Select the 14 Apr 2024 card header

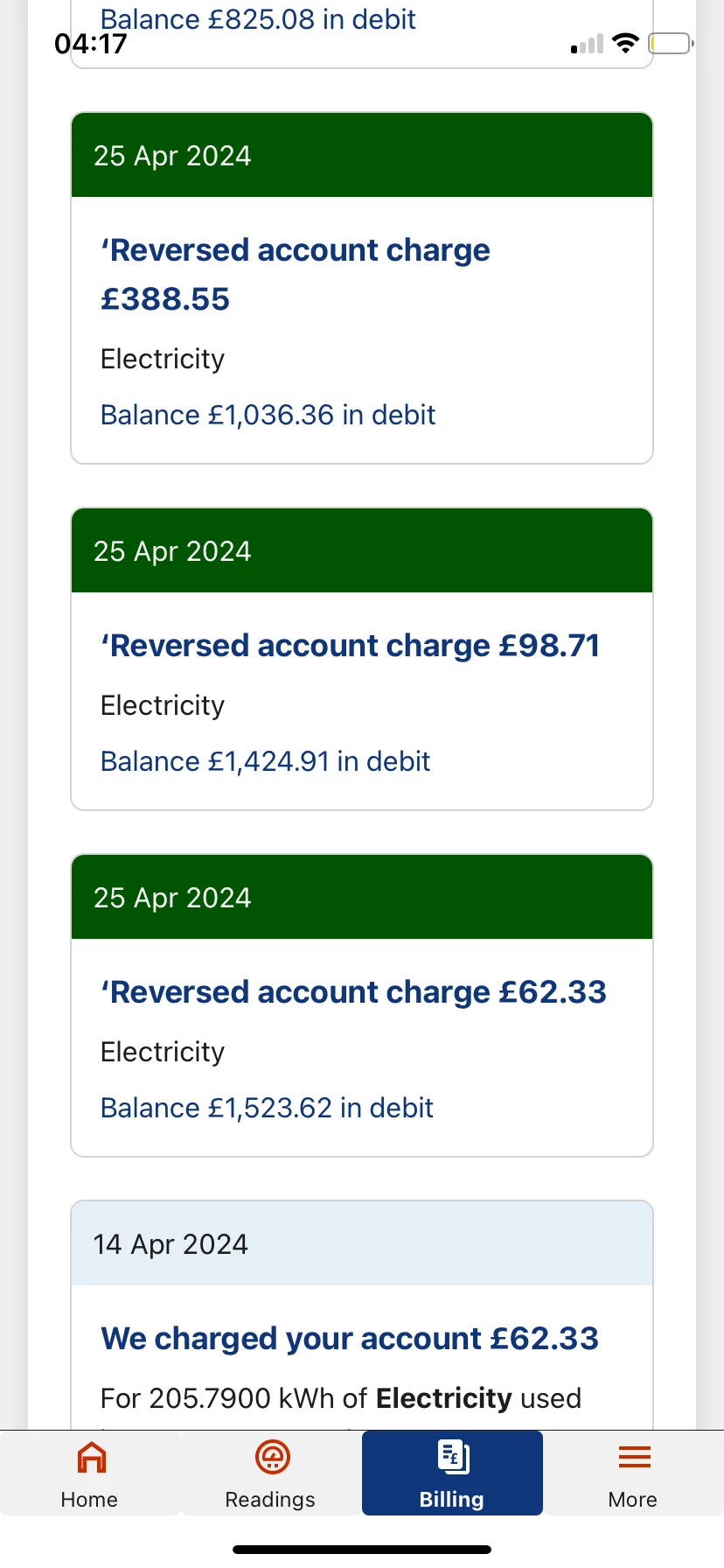(362, 1244)
